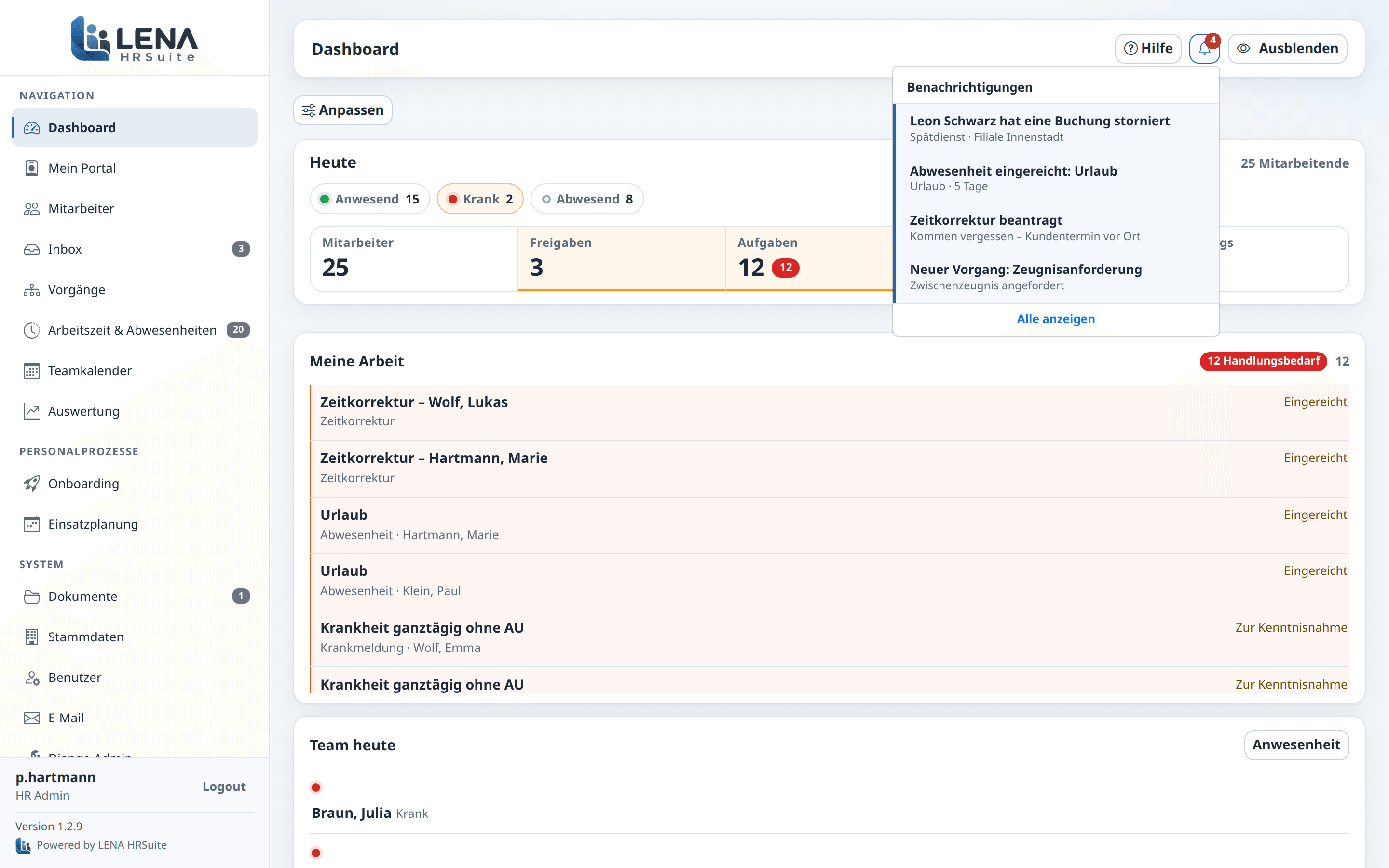Open notification Neuer Vorgang: Zeugnisanforderung
This screenshot has height=868, width=1389.
click(x=1056, y=277)
